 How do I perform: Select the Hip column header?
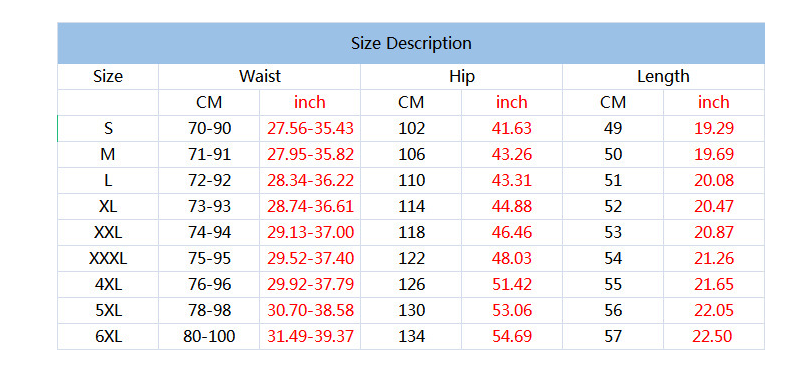pos(461,76)
